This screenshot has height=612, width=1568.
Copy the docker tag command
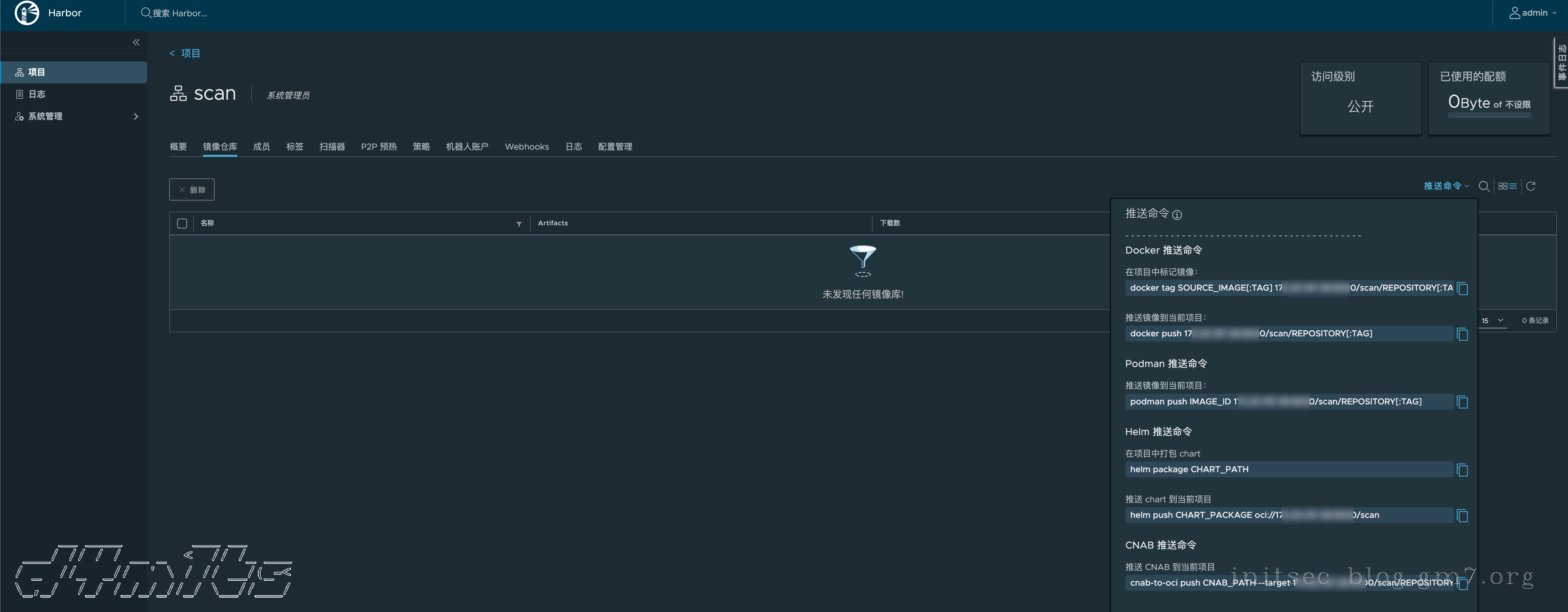[x=1463, y=289]
